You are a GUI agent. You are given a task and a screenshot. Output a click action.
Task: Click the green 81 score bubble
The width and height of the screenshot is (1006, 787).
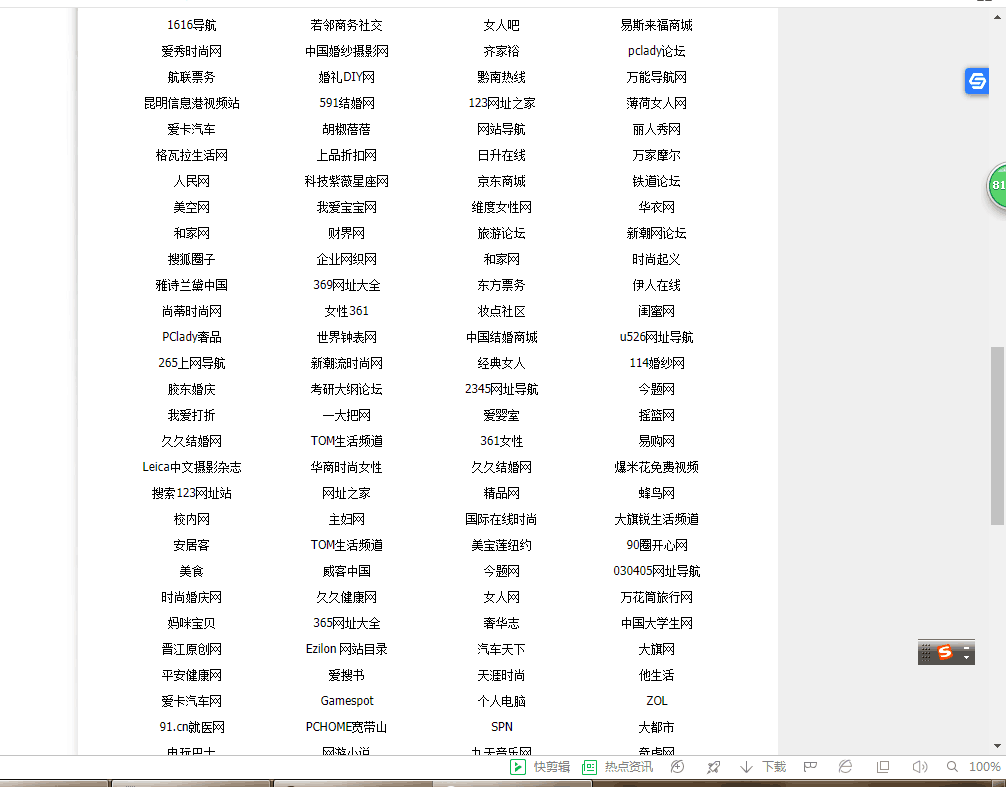click(x=997, y=185)
